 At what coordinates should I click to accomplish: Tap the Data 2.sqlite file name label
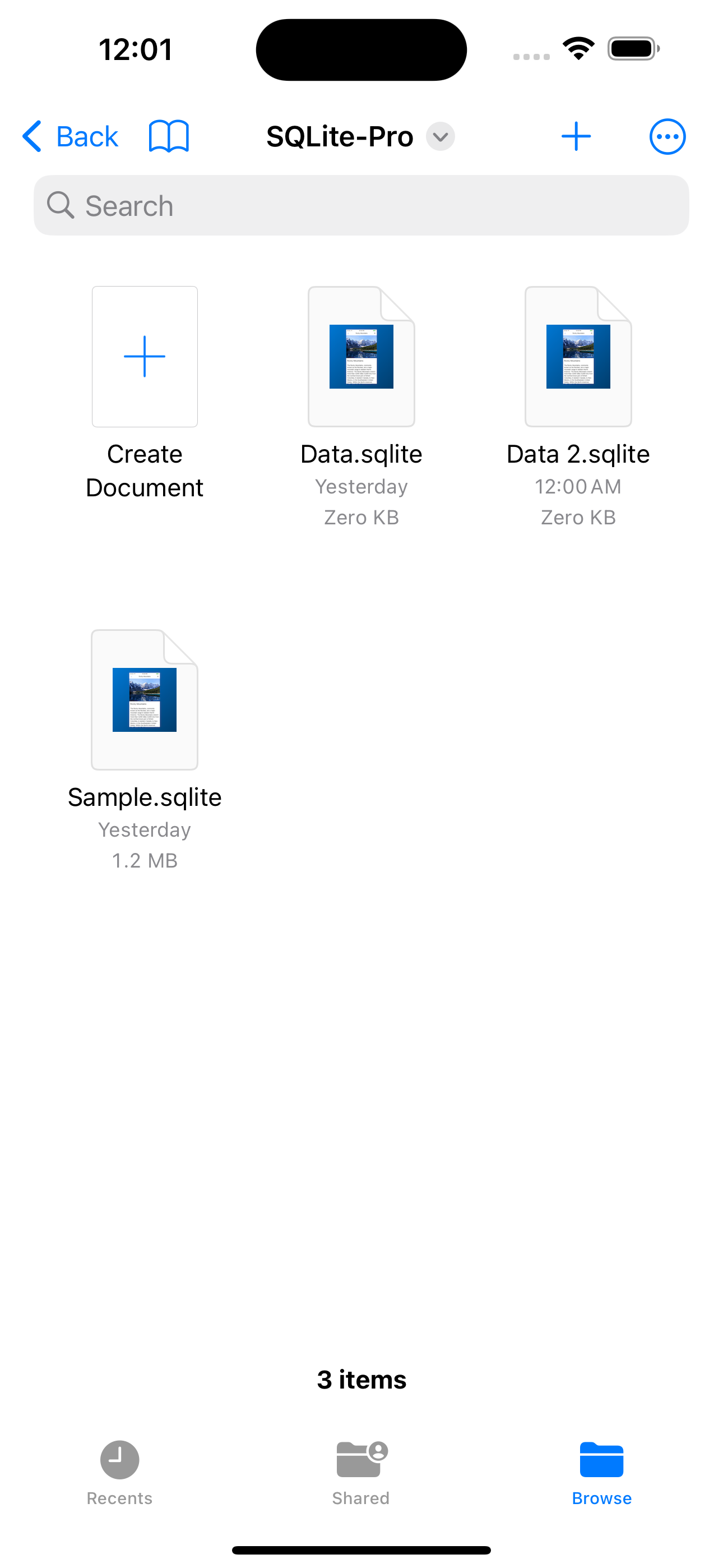pos(578,454)
